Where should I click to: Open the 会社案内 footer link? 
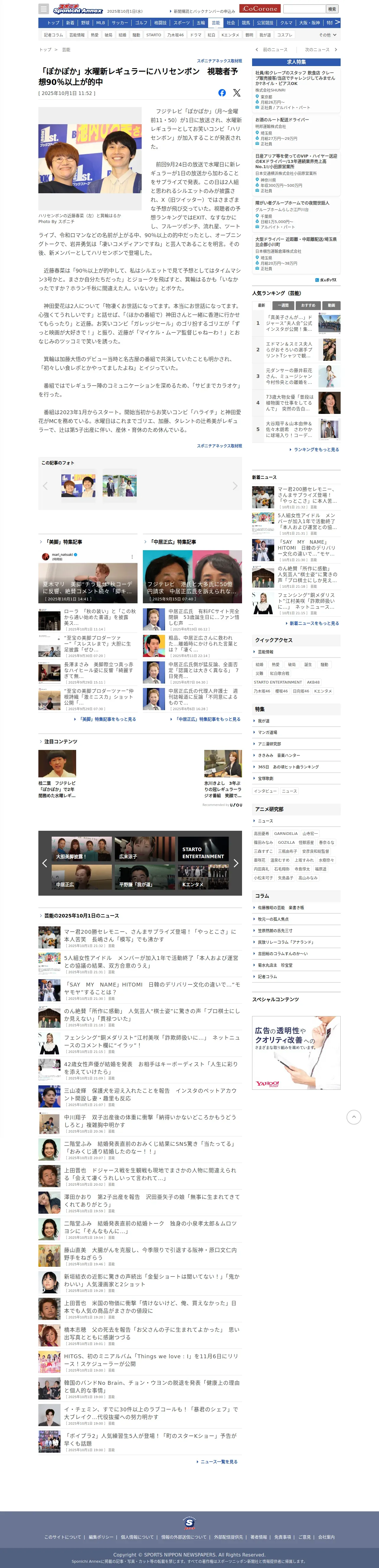pos(326,1537)
